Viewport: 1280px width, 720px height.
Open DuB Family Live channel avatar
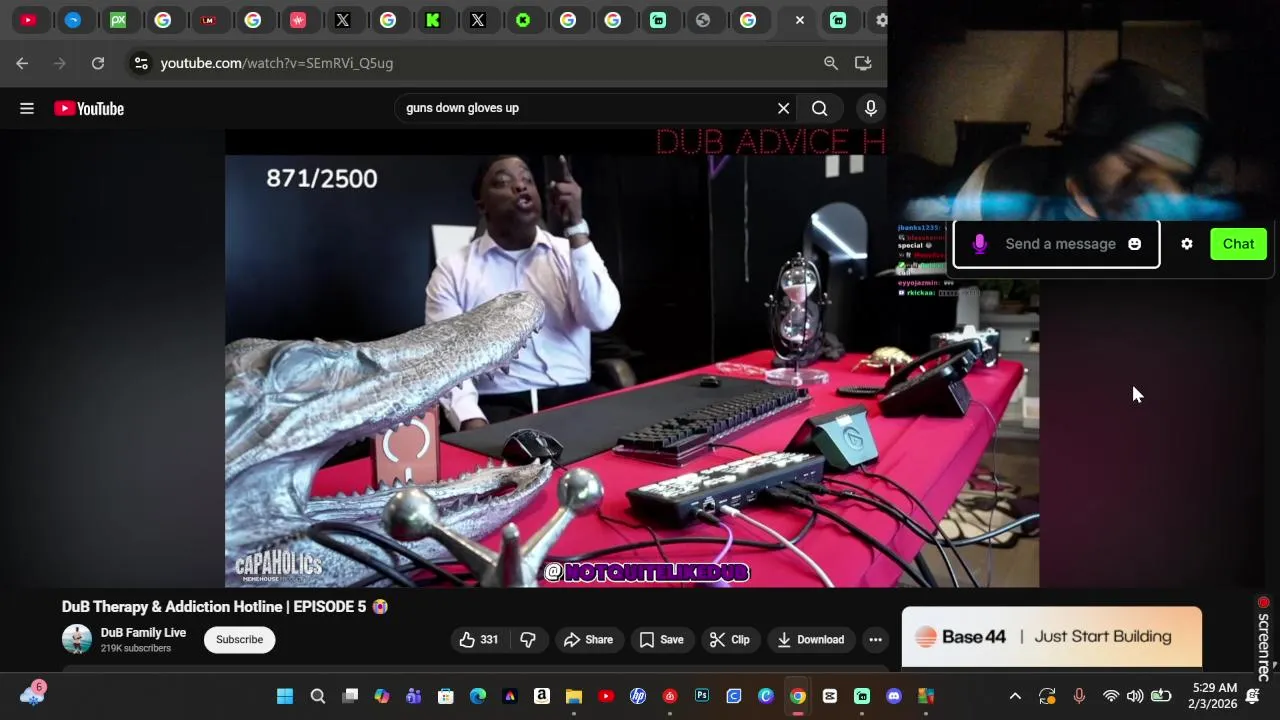pos(77,639)
